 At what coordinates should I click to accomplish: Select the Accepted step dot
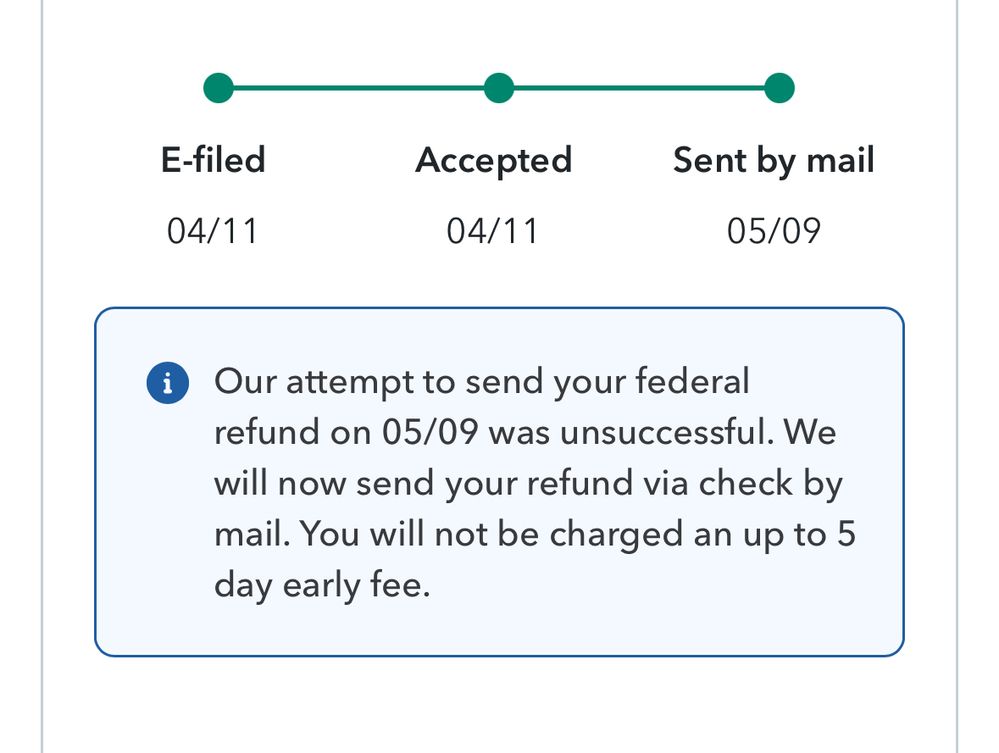pyautogui.click(x=498, y=88)
